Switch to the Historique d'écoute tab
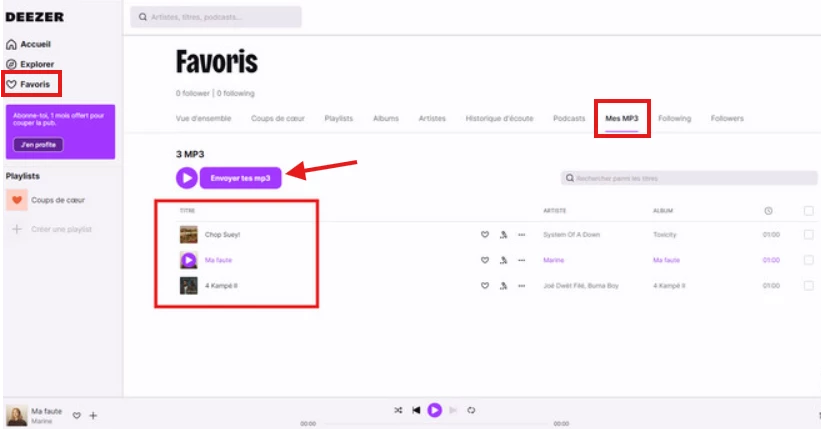 click(500, 118)
